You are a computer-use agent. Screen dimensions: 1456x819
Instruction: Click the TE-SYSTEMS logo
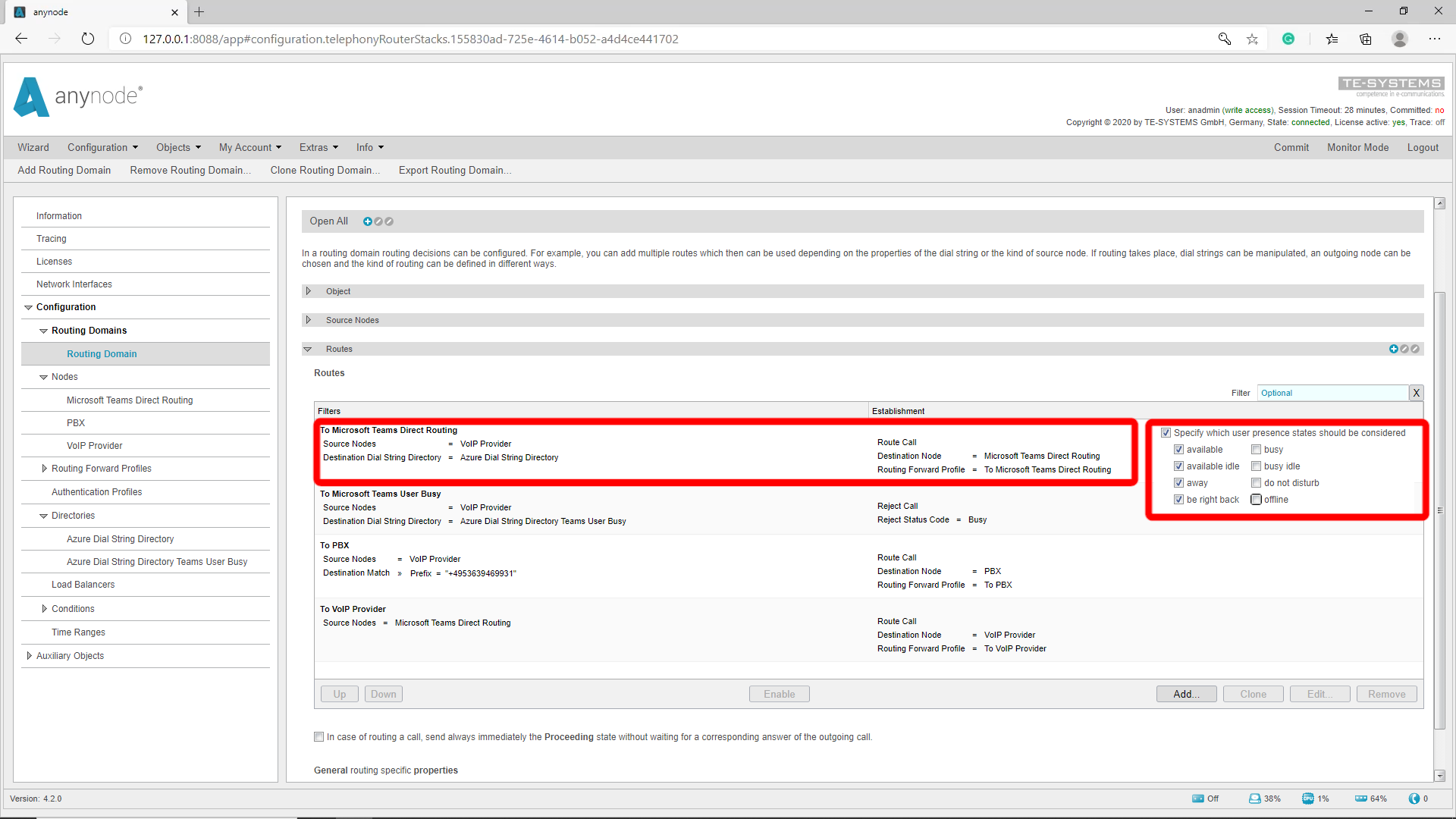coord(1392,86)
